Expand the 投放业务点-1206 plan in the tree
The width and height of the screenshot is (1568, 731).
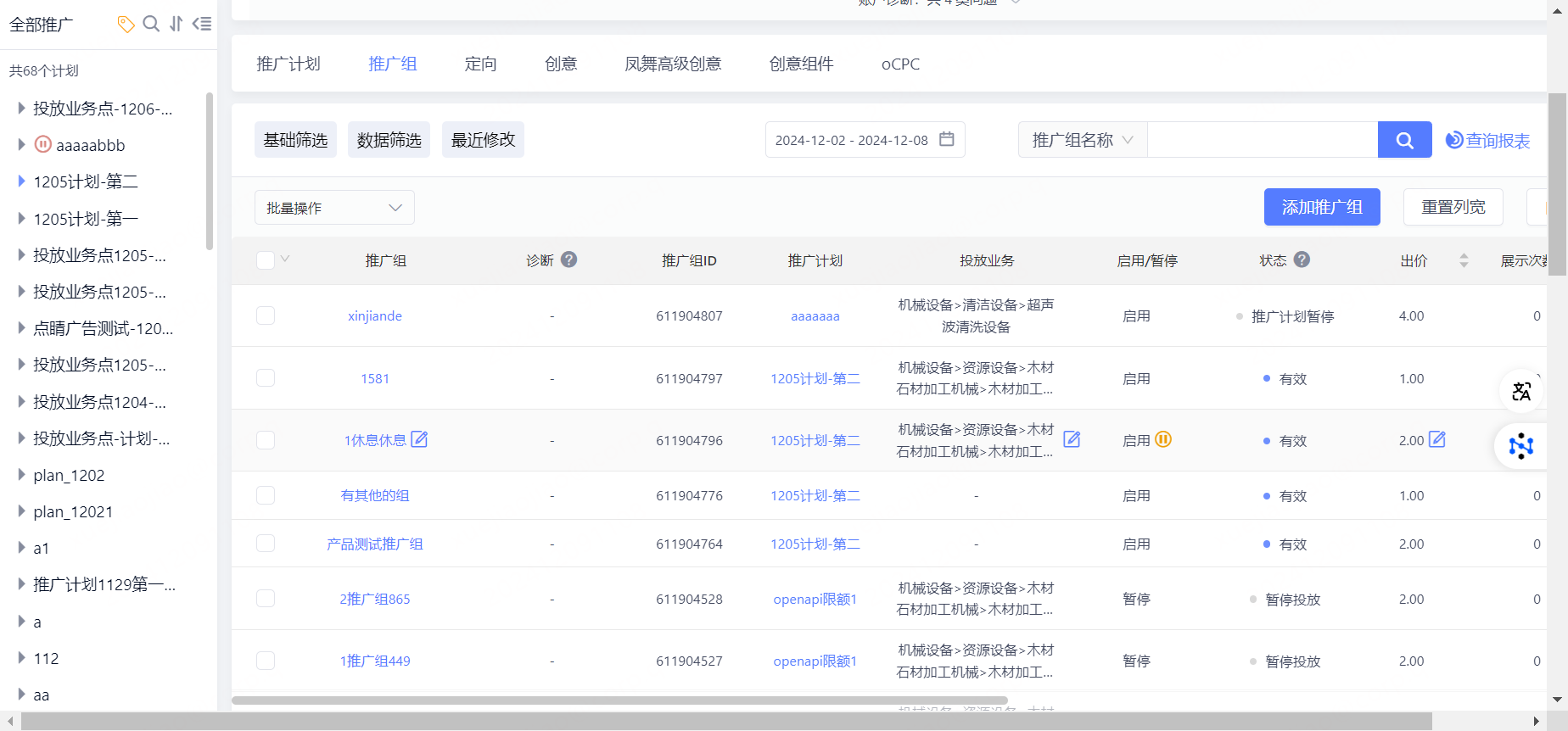point(21,108)
